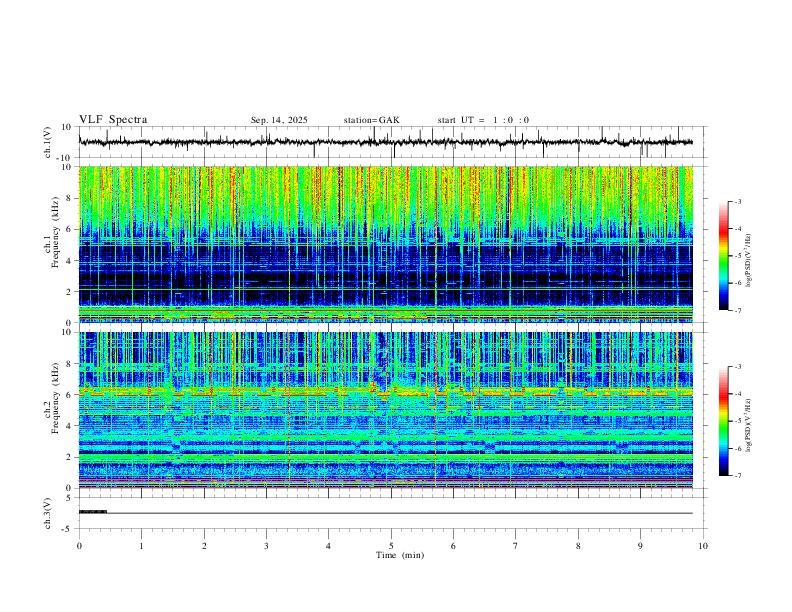Screen dimensions: 792x612
Task: Click the ch.2 color scale bar
Action: 723,421
